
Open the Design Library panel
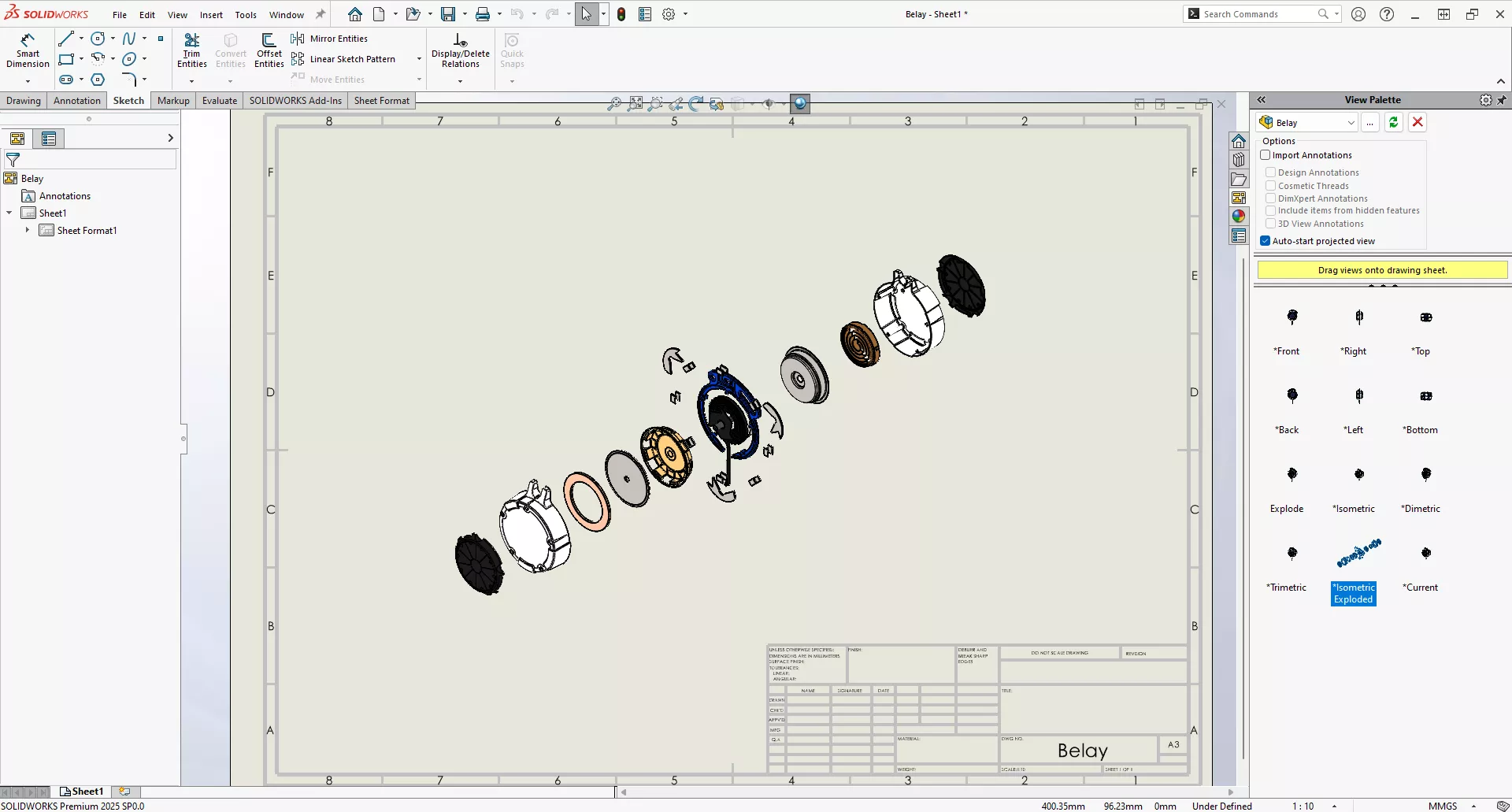point(1239,160)
